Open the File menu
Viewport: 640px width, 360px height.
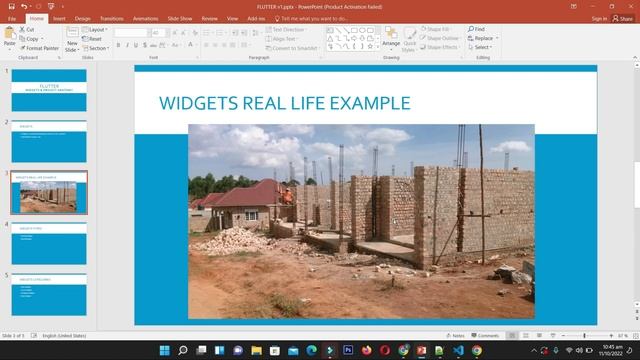click(x=12, y=18)
